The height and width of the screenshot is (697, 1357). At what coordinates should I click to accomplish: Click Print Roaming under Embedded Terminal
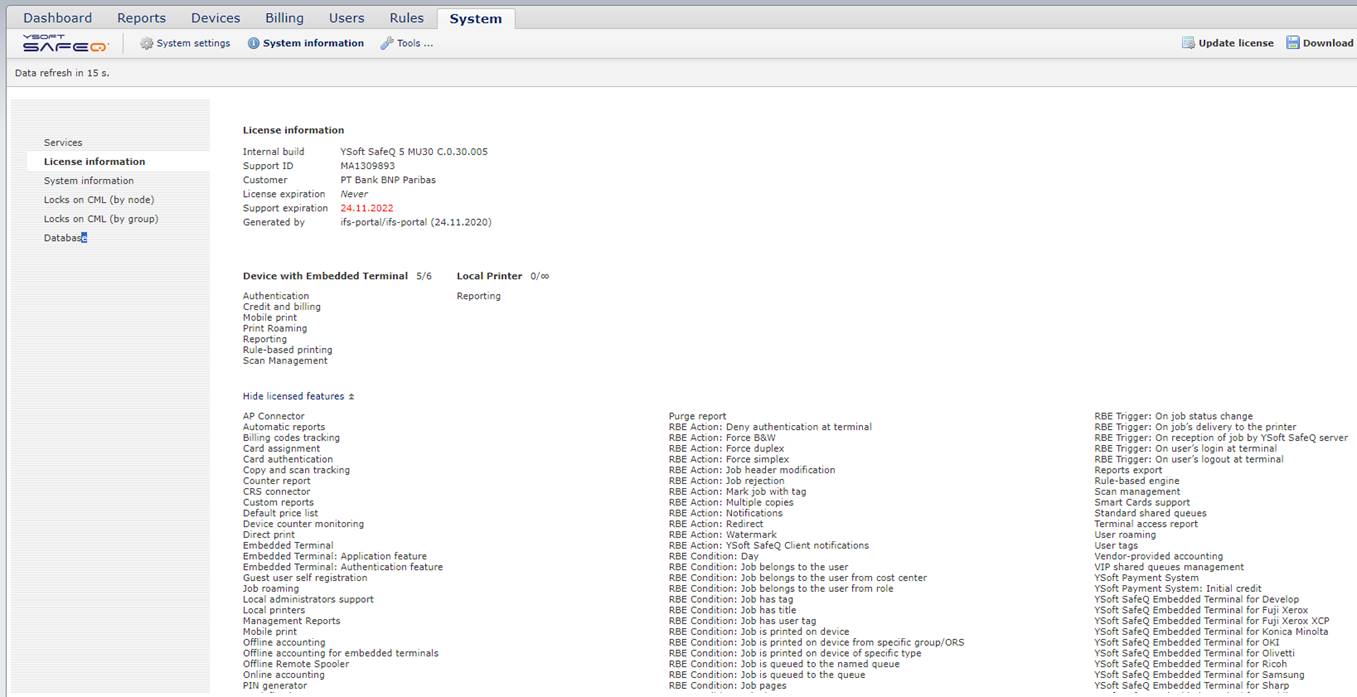coord(275,328)
